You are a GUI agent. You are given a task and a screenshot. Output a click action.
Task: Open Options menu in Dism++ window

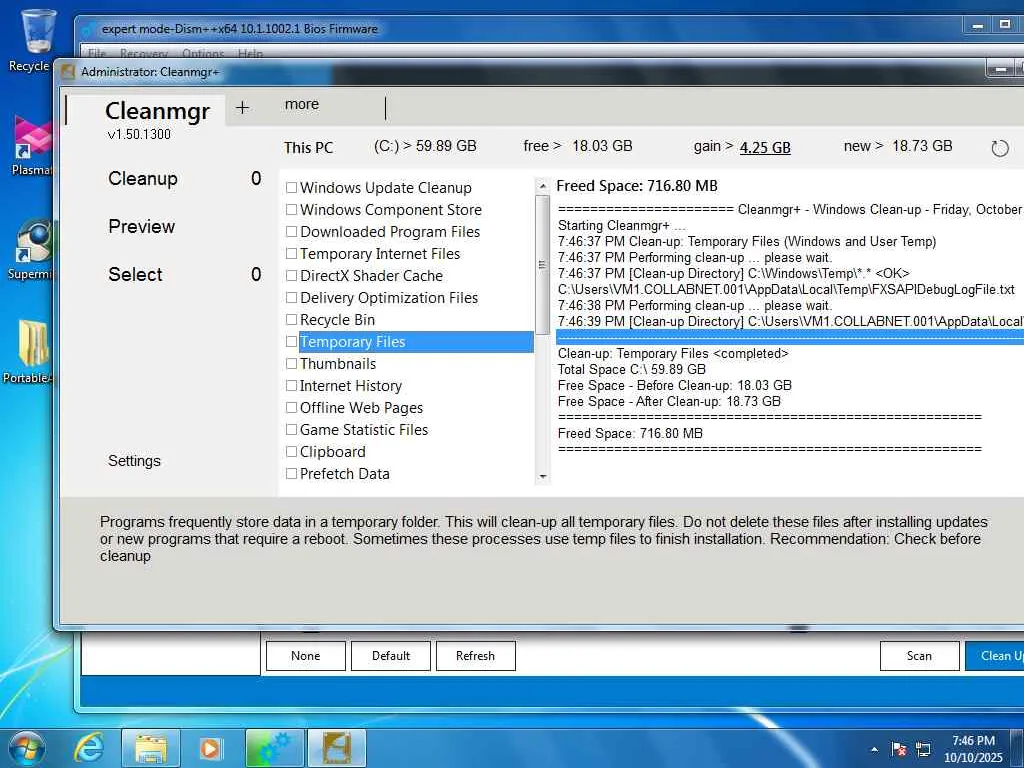click(x=203, y=54)
